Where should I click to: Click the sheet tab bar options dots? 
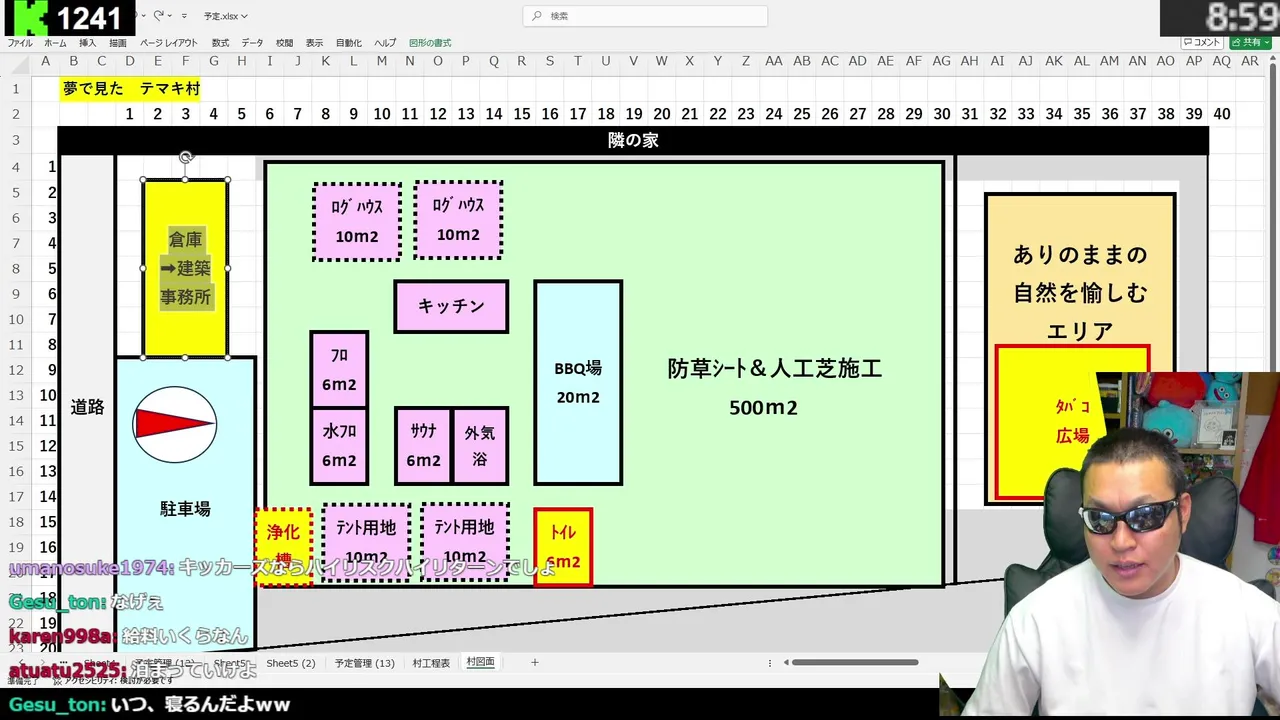click(x=770, y=663)
